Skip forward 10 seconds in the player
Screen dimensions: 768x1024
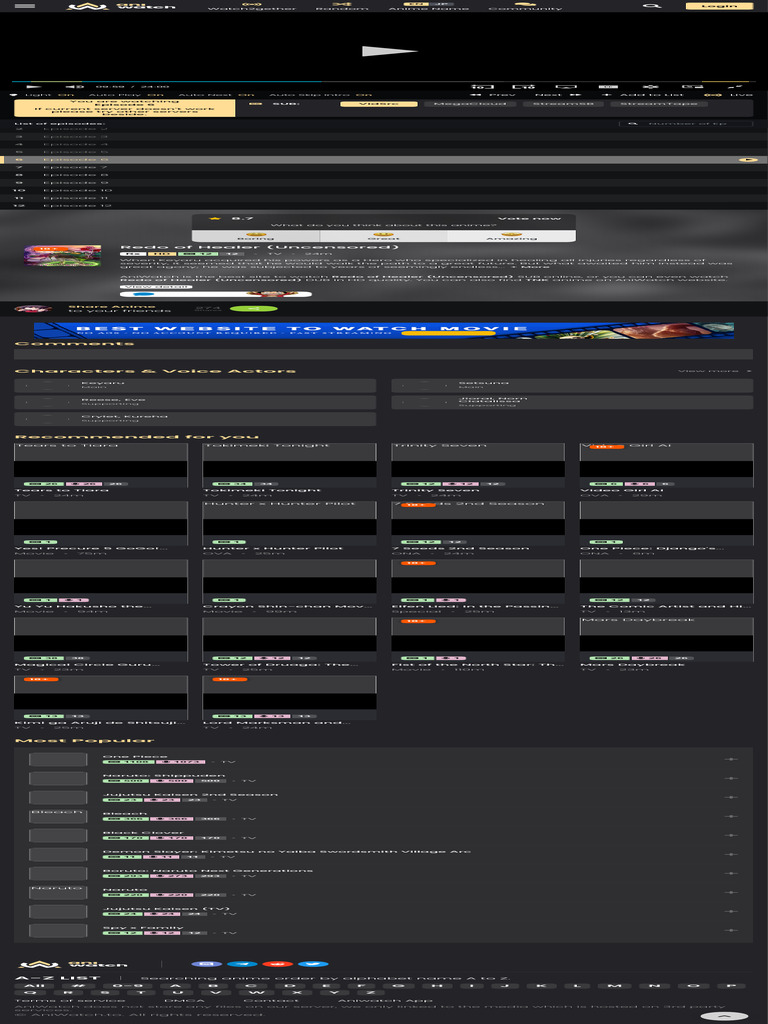pos(524,86)
